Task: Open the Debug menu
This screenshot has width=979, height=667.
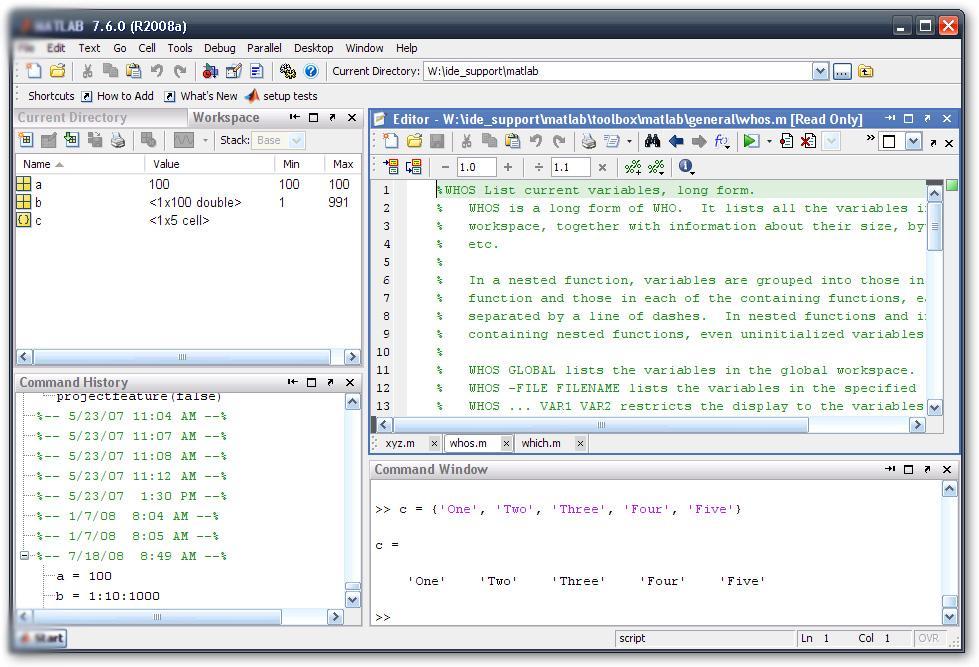Action: (x=220, y=48)
